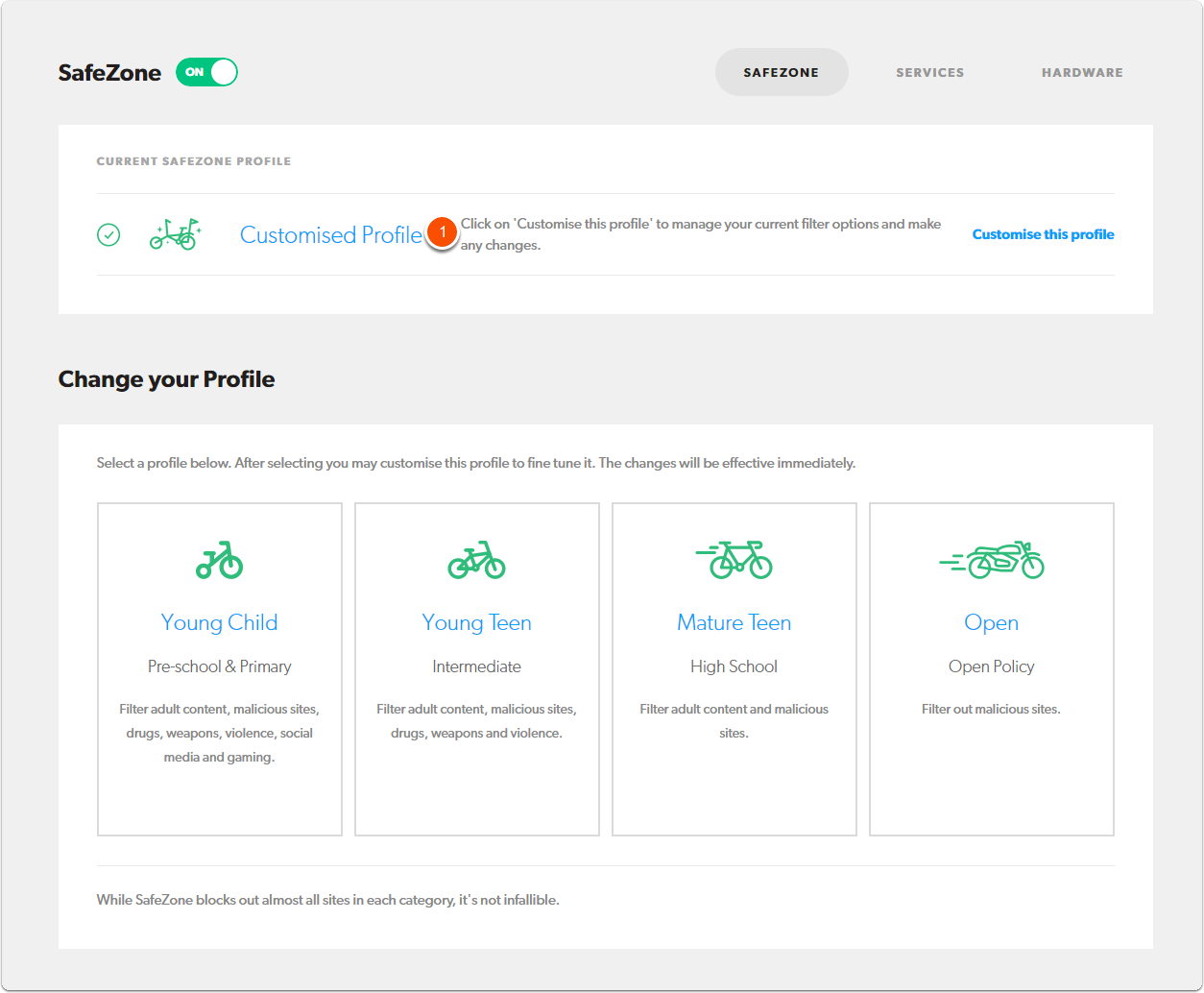Screen dimensions: 1204x993
Task: Click the Young Teen bicycle icon
Action: (x=476, y=560)
